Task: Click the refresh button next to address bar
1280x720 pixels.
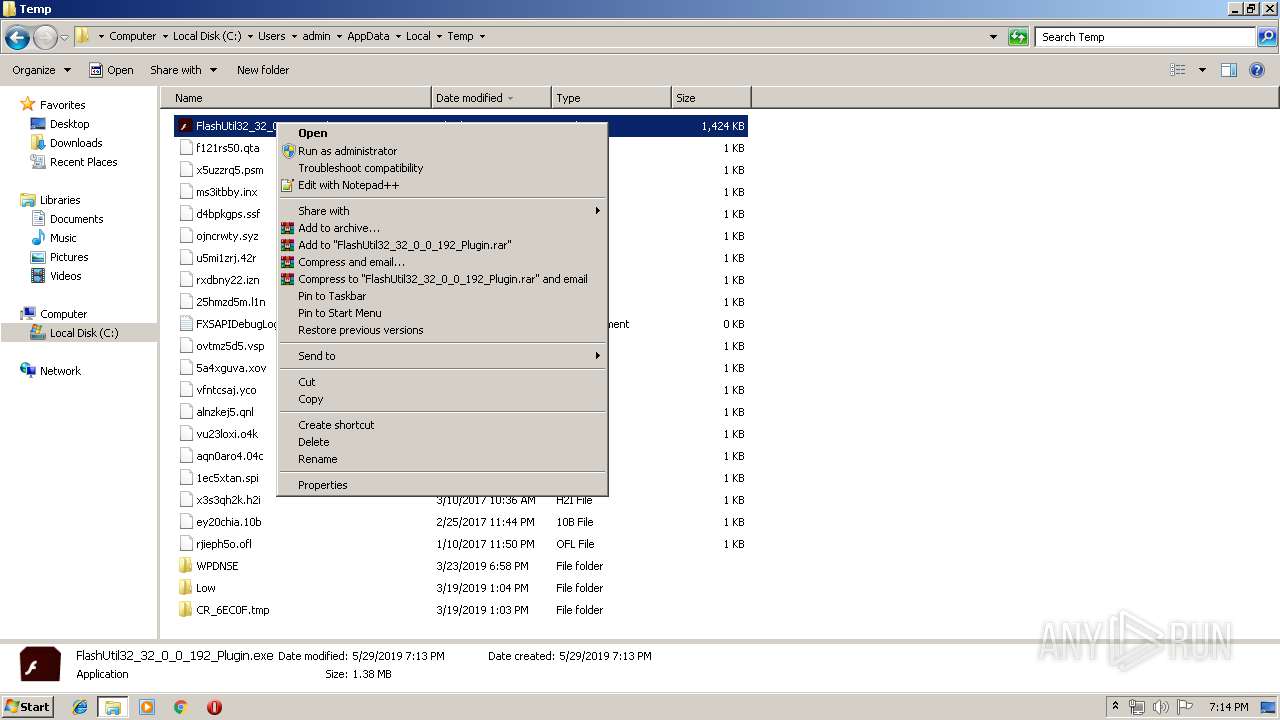Action: coord(1018,37)
